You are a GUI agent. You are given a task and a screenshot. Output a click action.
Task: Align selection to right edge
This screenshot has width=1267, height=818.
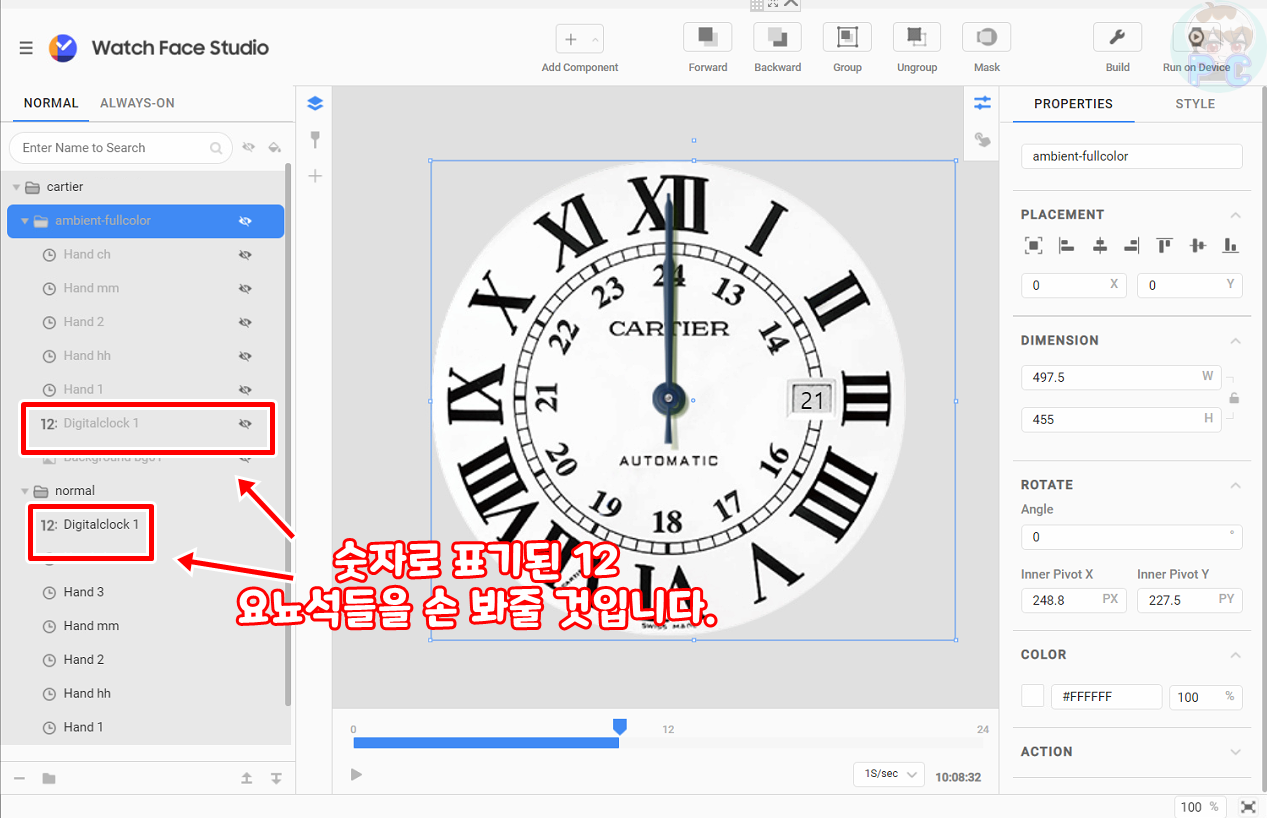coord(1132,245)
